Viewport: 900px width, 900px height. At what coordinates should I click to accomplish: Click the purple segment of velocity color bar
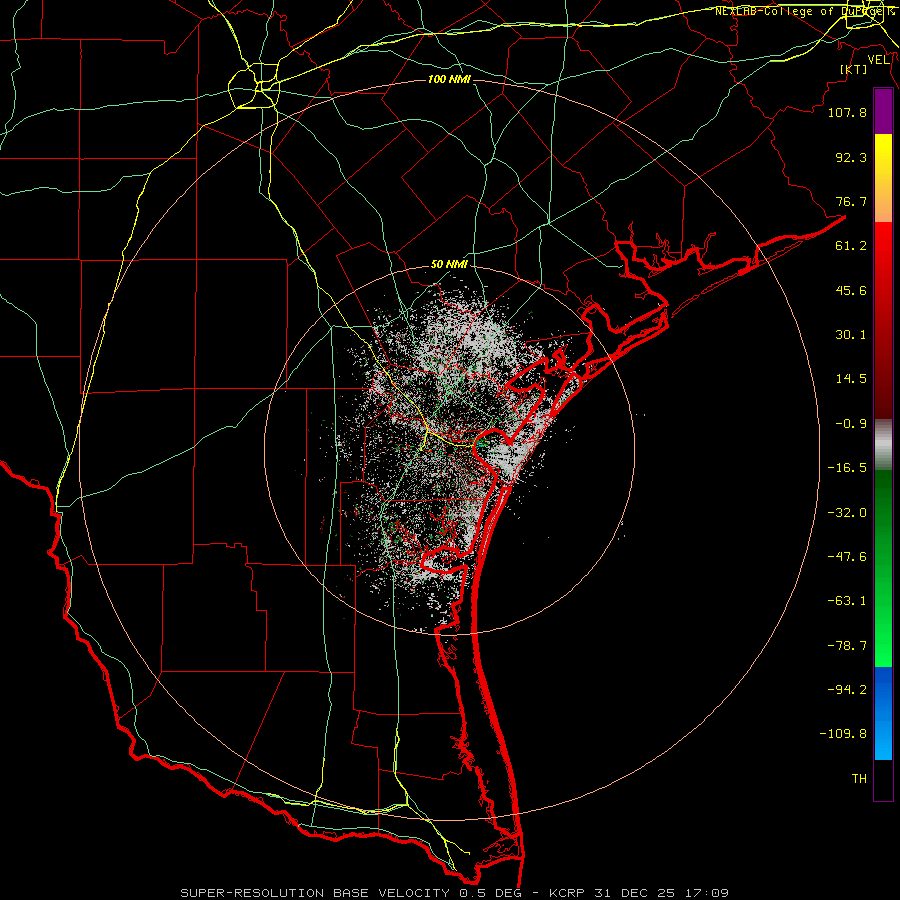[883, 111]
